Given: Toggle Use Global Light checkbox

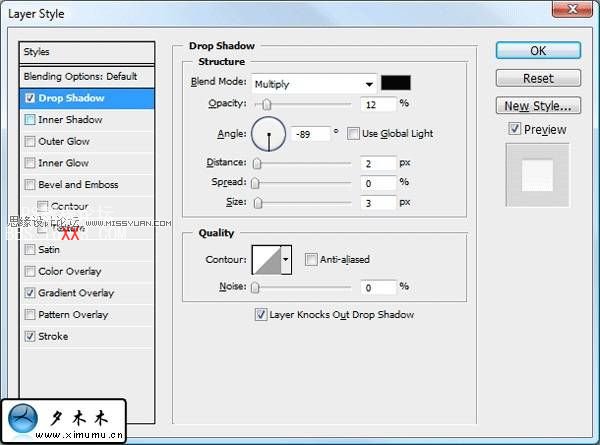Looking at the screenshot, I should tap(354, 134).
